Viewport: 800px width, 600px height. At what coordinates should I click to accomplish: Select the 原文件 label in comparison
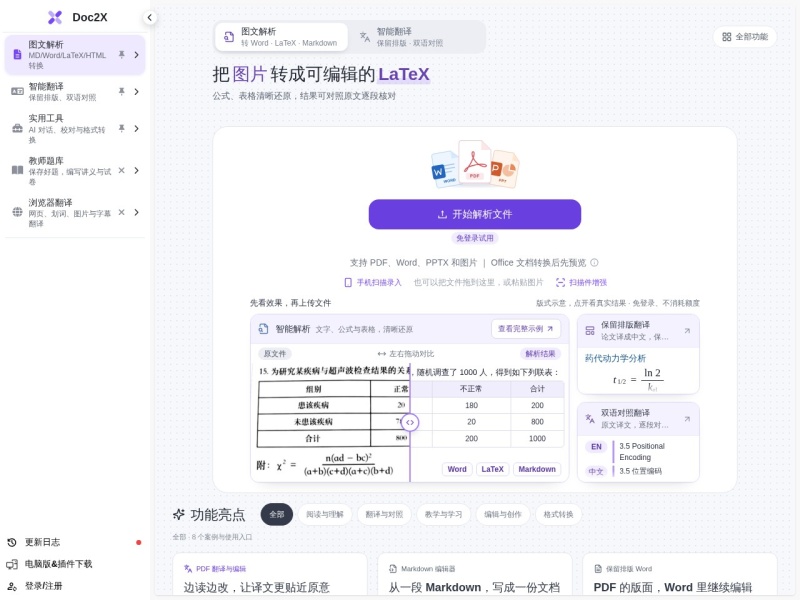coord(274,354)
